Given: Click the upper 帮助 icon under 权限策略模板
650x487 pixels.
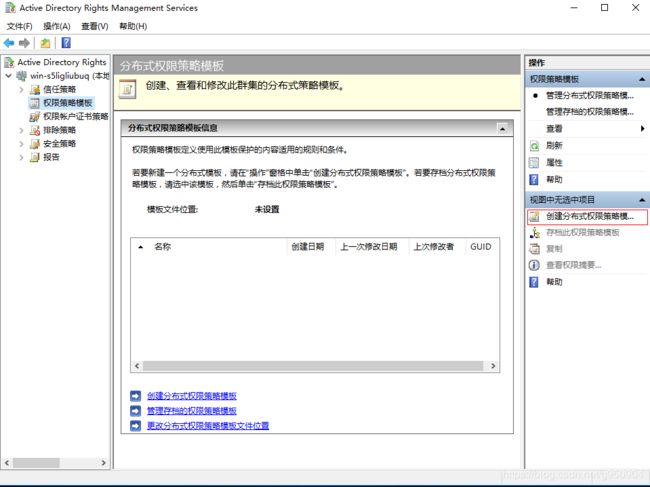Looking at the screenshot, I should pyautogui.click(x=534, y=179).
